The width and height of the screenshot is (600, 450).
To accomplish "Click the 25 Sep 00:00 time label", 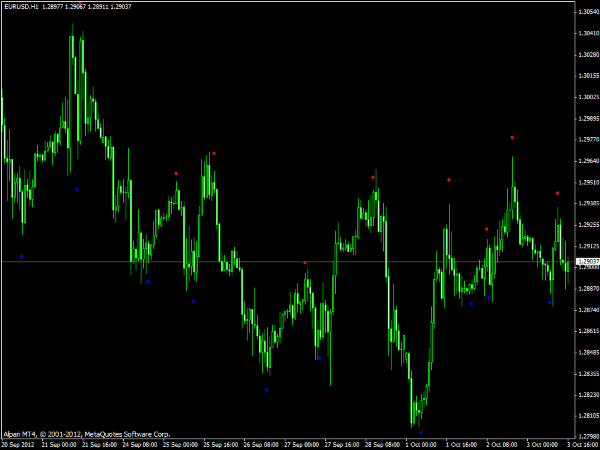I will click(180, 445).
